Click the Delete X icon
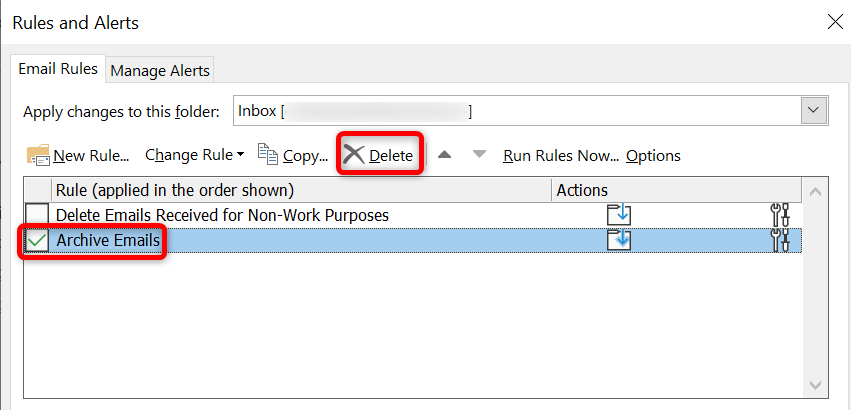Viewport: 851px width, 410px height. [354, 155]
